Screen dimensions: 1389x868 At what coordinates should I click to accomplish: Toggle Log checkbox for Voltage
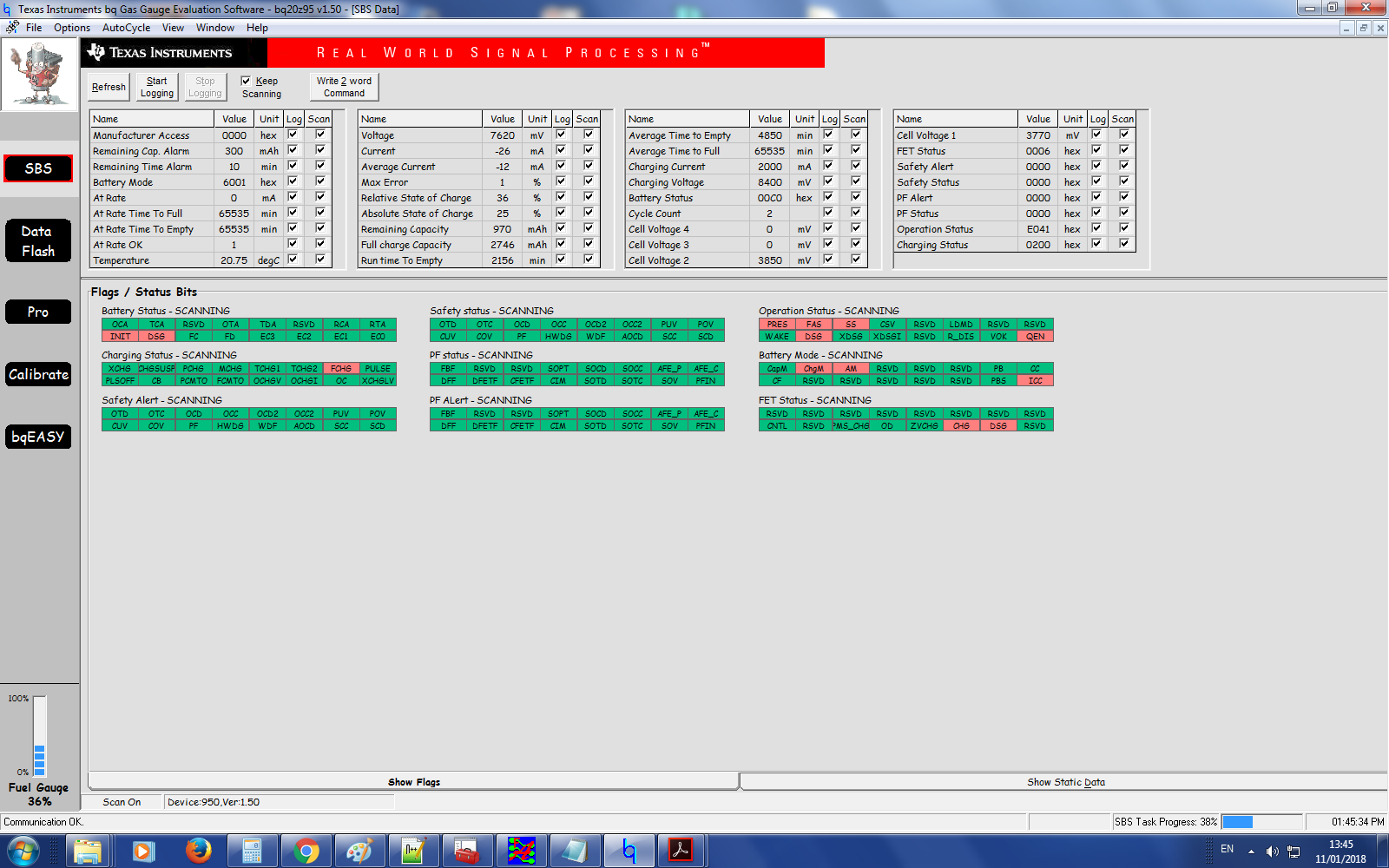click(x=561, y=135)
